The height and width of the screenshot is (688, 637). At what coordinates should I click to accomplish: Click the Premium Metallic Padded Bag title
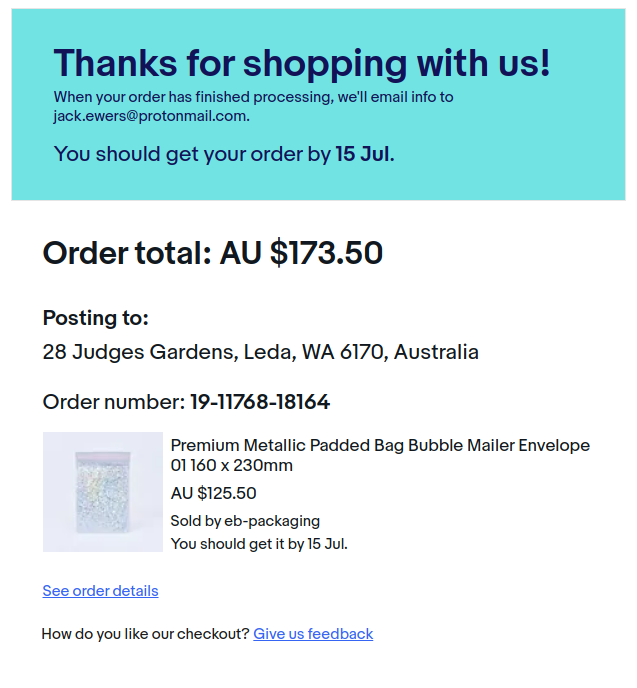380,455
